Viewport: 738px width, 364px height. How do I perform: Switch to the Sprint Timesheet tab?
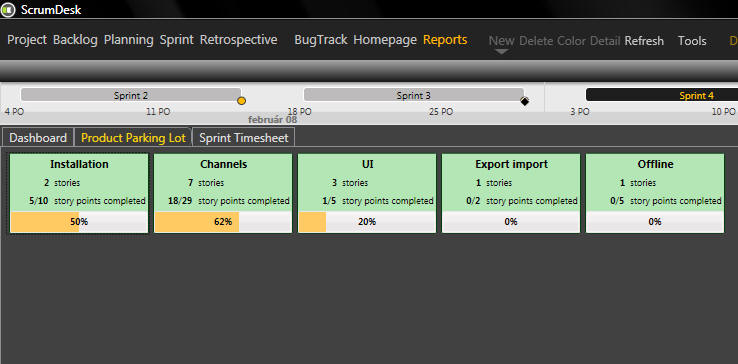coord(244,138)
